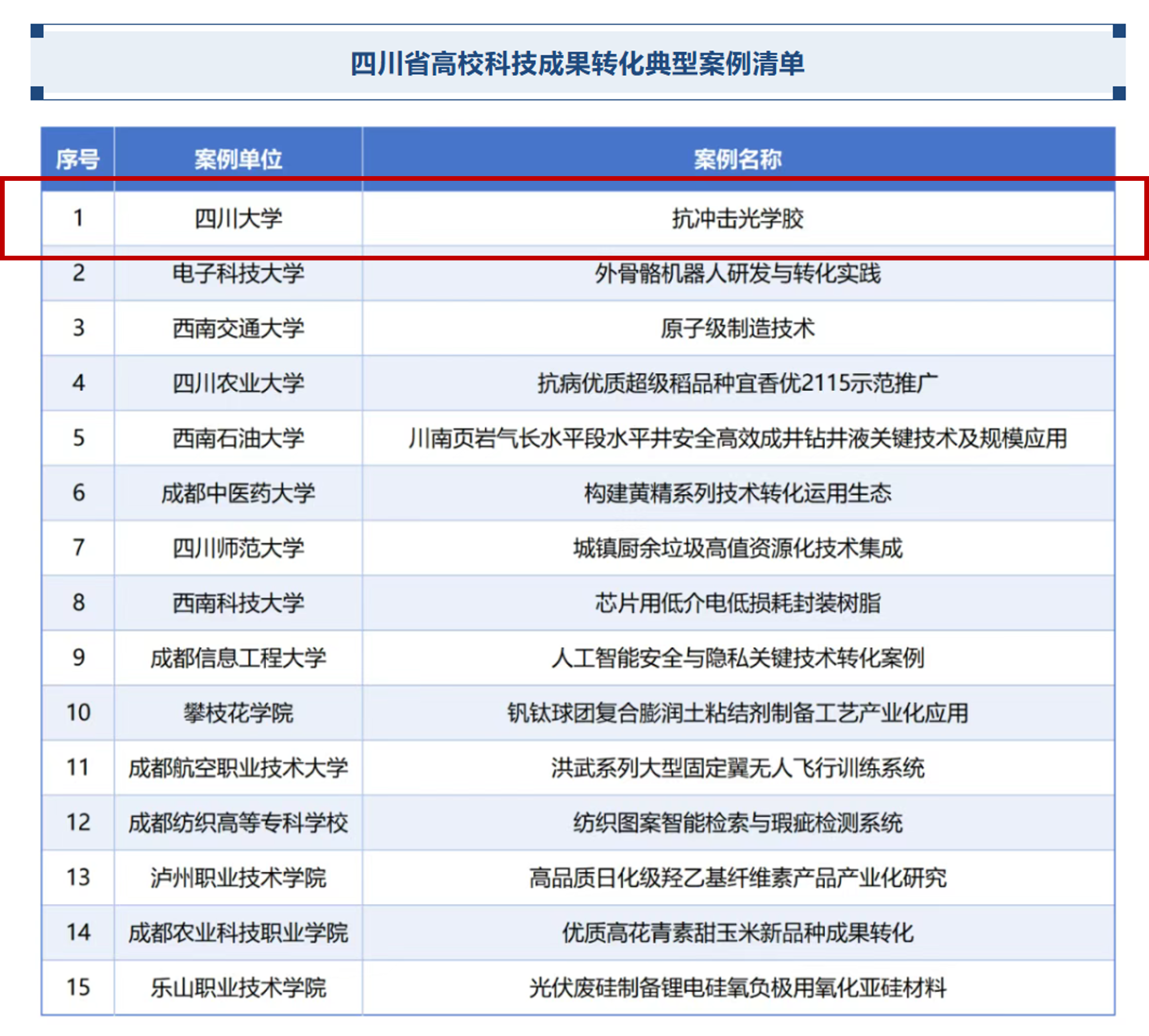Click the 电子科技大学 cell
The image size is (1149, 1036).
point(238,274)
